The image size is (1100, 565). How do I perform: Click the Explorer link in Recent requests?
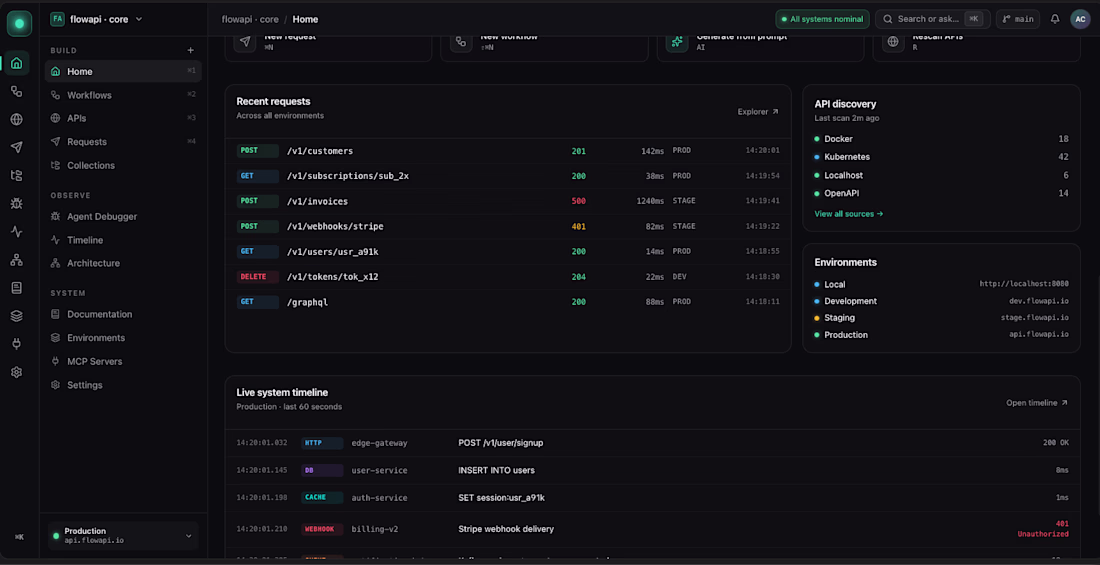pos(758,112)
